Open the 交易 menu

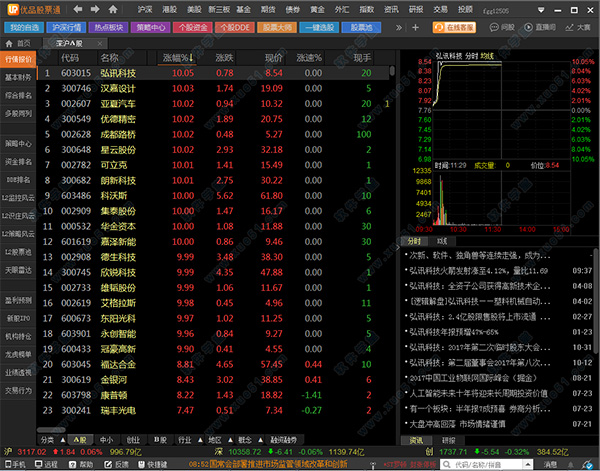440,10
